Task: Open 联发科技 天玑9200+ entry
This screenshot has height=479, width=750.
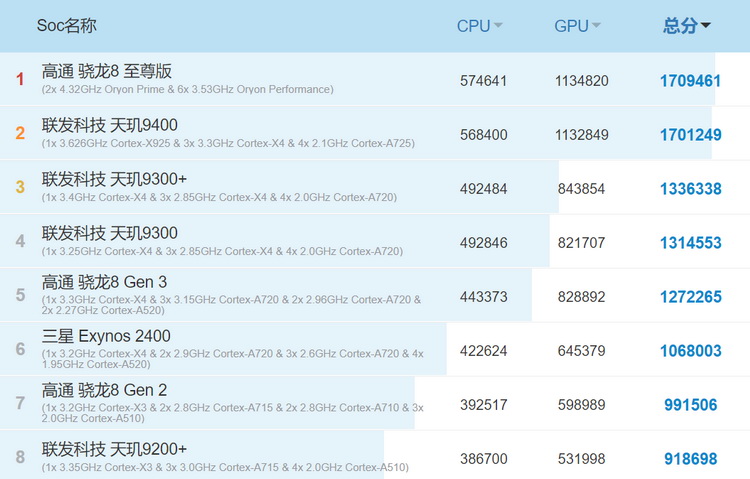Action: click(114, 449)
